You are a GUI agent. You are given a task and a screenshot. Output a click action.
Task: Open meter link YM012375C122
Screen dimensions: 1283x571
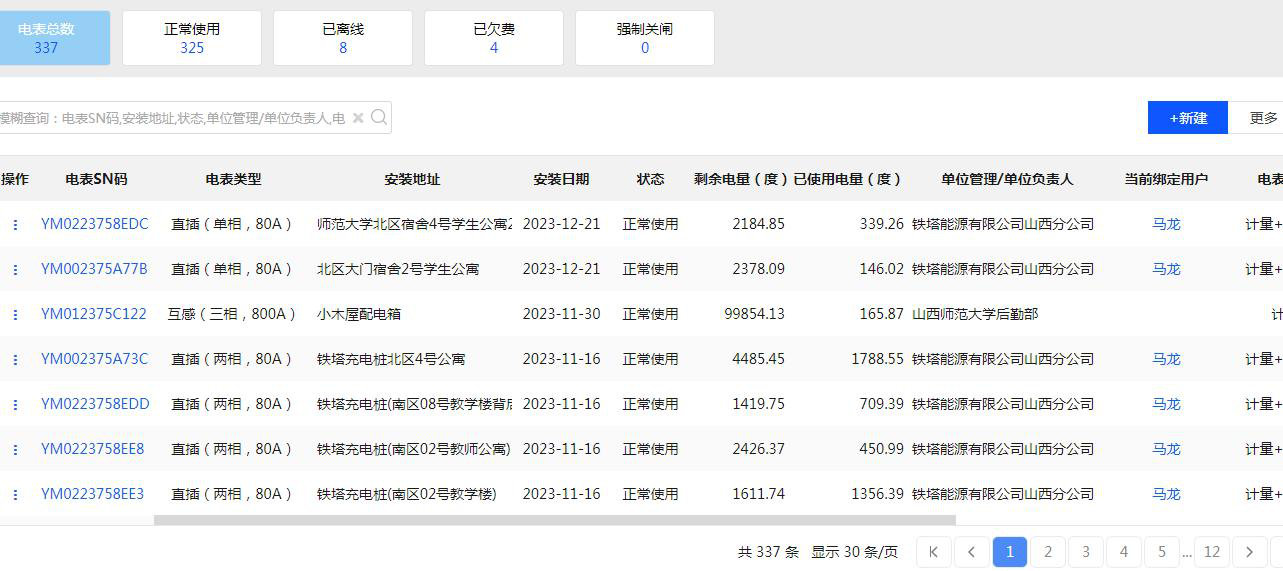coord(94,314)
